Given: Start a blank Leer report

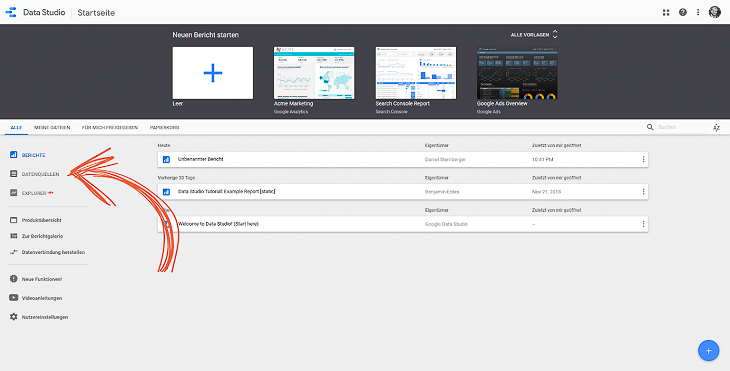Looking at the screenshot, I should point(213,73).
